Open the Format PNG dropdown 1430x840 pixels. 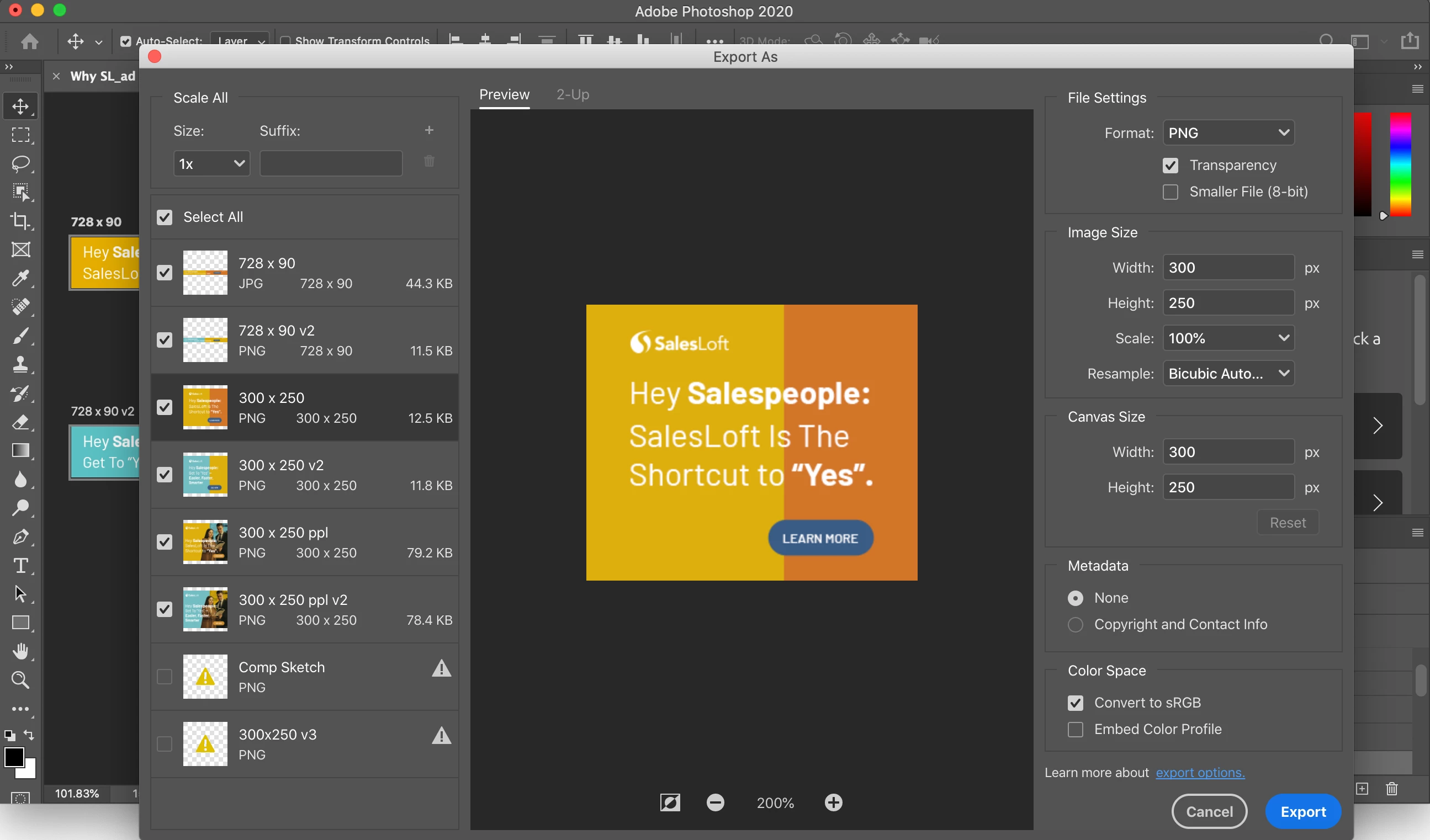click(x=1228, y=132)
